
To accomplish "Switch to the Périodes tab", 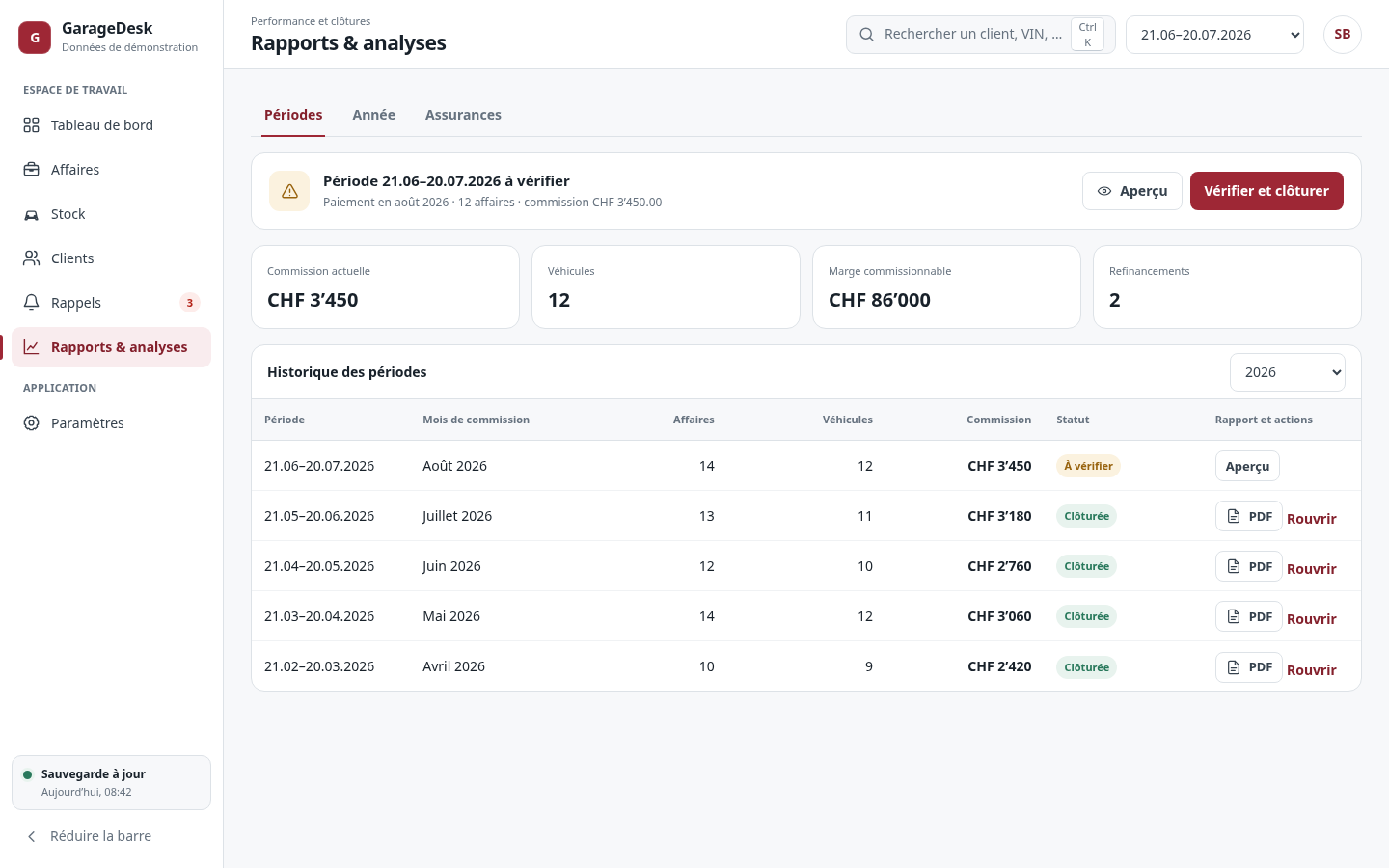I will coord(293,115).
